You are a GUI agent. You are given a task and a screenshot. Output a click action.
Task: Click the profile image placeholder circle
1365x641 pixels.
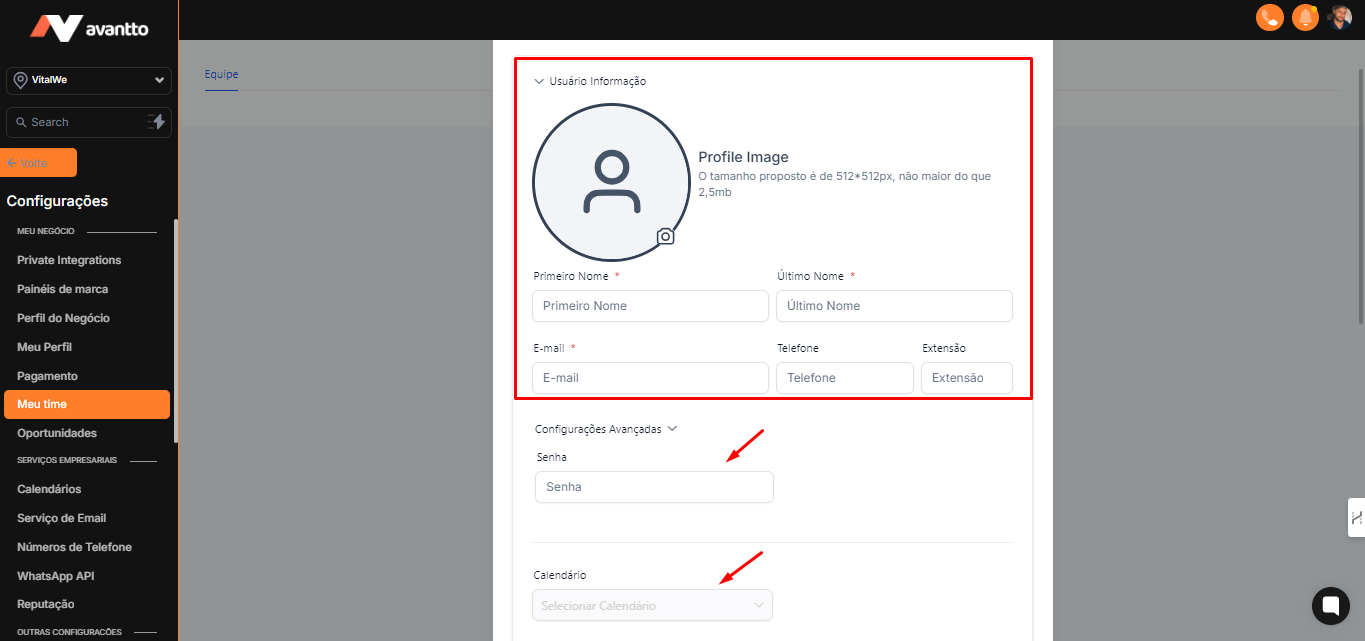(610, 182)
